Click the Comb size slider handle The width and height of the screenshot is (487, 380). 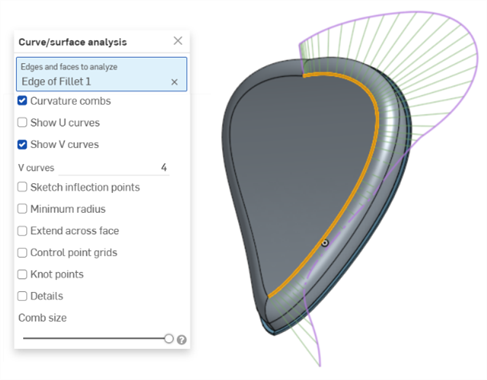coord(169,339)
